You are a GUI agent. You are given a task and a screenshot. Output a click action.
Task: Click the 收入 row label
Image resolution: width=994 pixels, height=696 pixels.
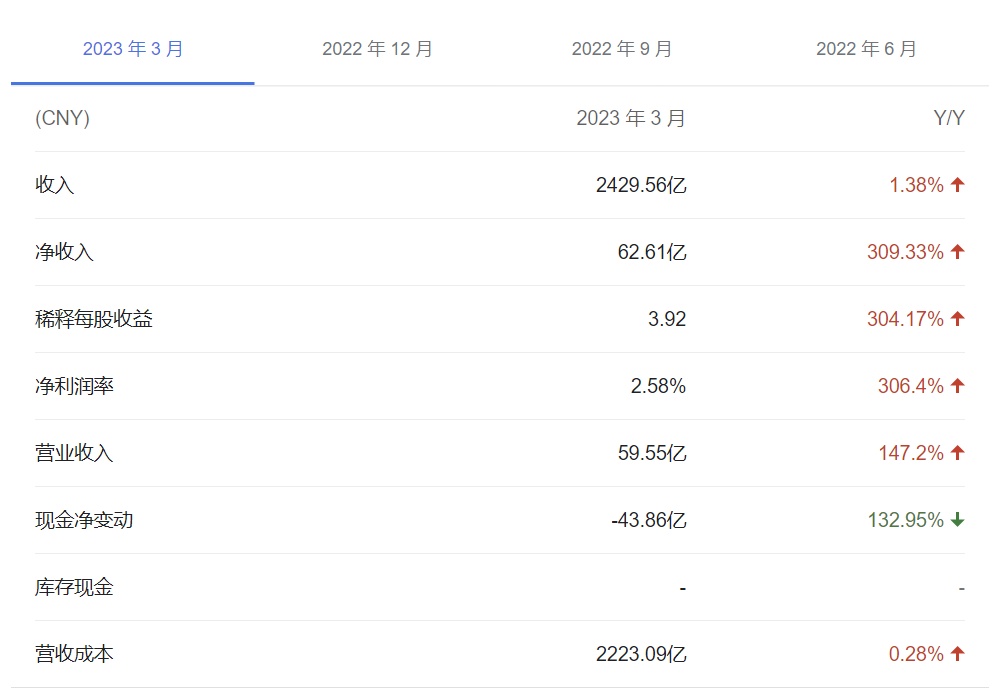click(x=55, y=185)
